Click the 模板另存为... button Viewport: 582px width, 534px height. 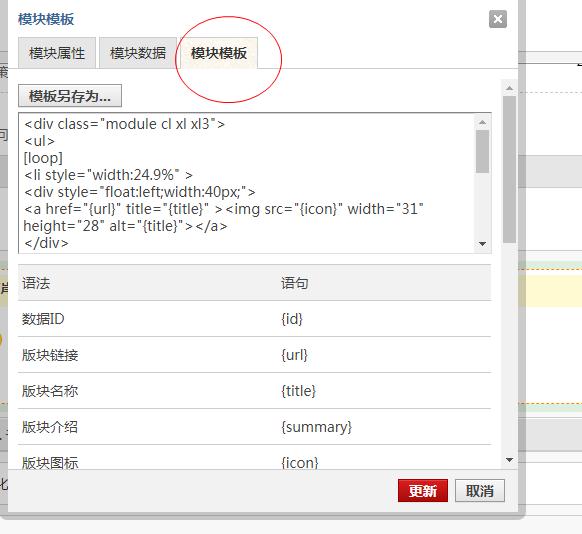[70, 96]
